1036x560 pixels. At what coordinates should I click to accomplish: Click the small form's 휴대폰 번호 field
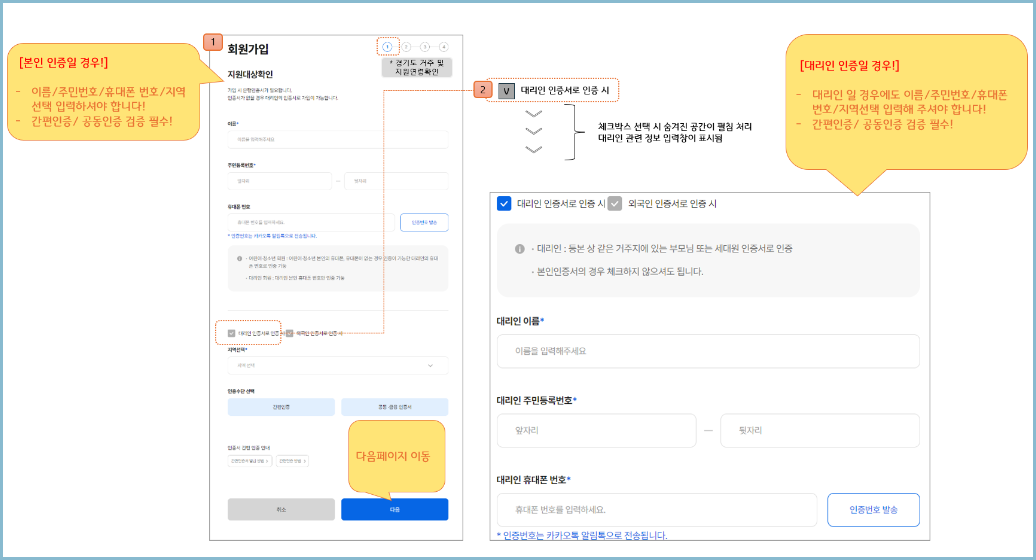(311, 223)
